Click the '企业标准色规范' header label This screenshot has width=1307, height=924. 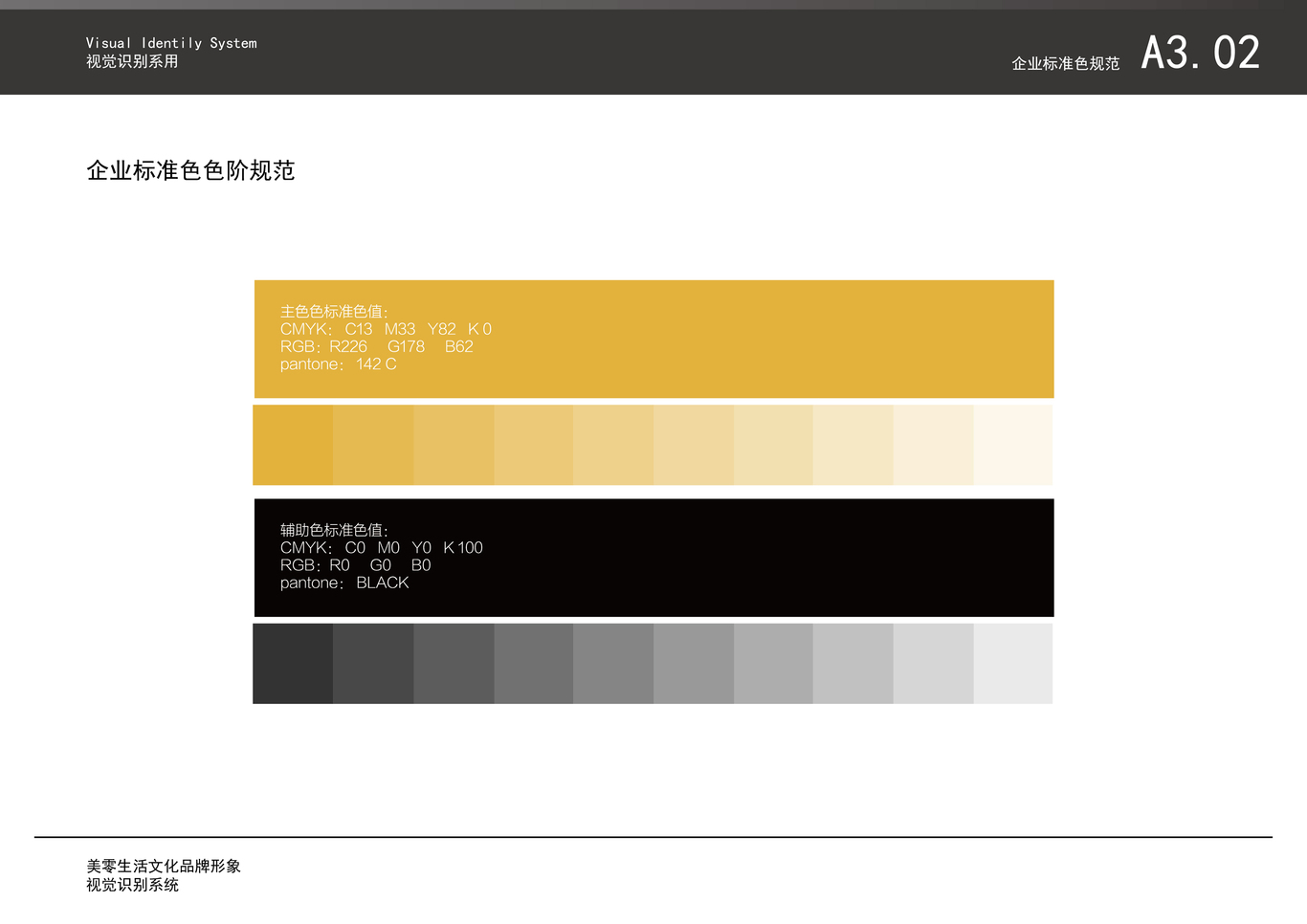pos(1066,63)
